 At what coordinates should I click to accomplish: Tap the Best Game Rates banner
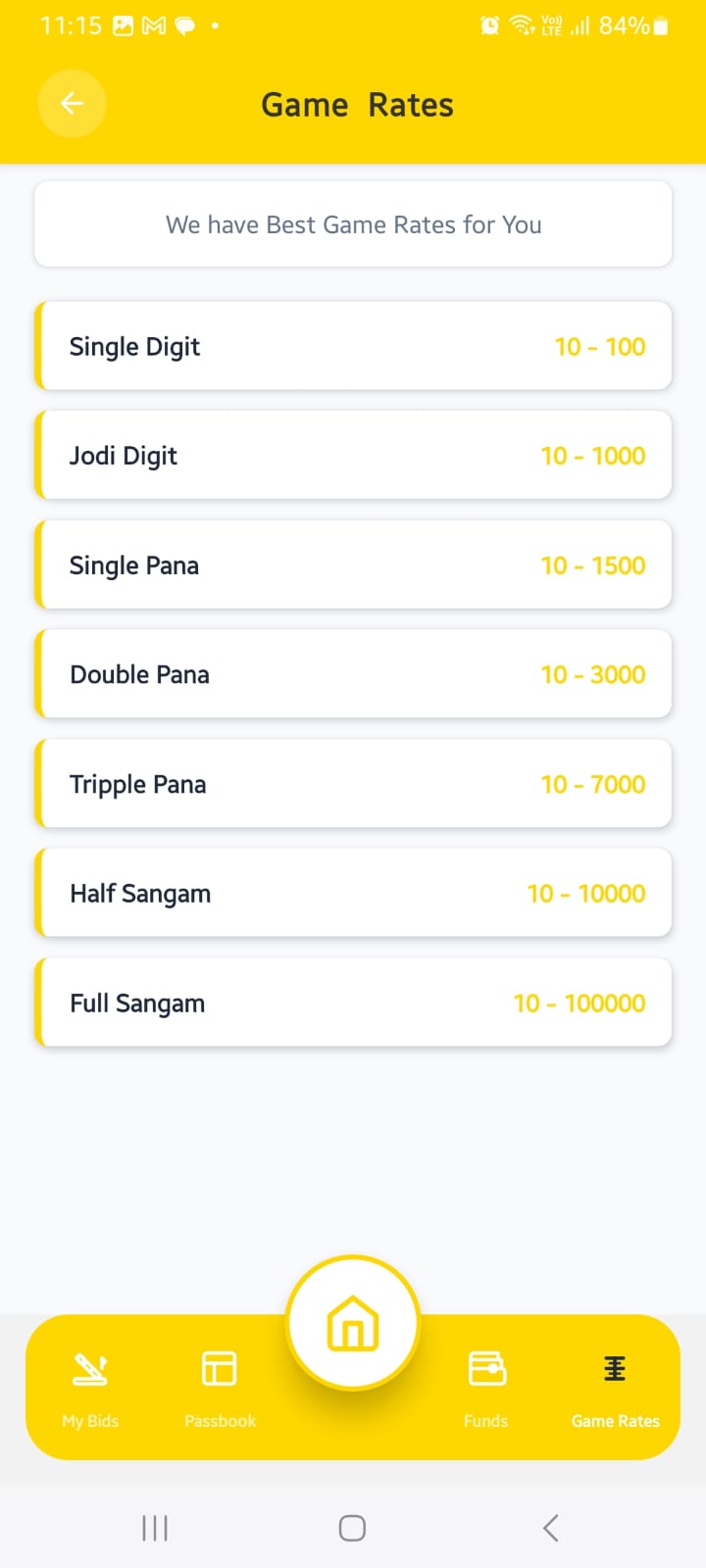point(353,224)
